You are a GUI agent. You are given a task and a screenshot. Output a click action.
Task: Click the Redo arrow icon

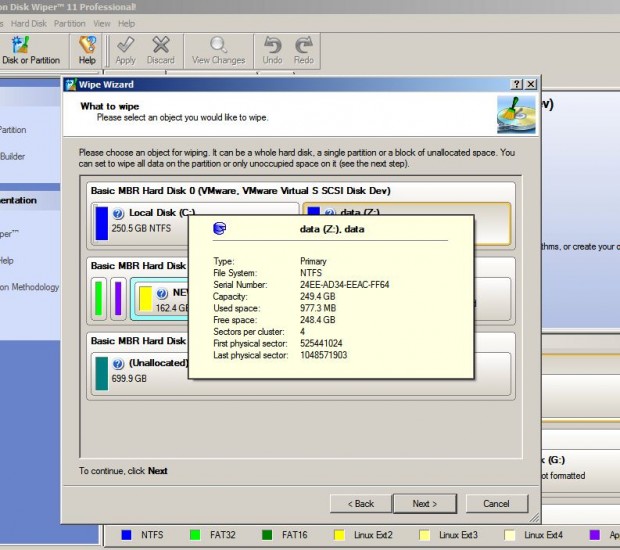click(x=304, y=45)
